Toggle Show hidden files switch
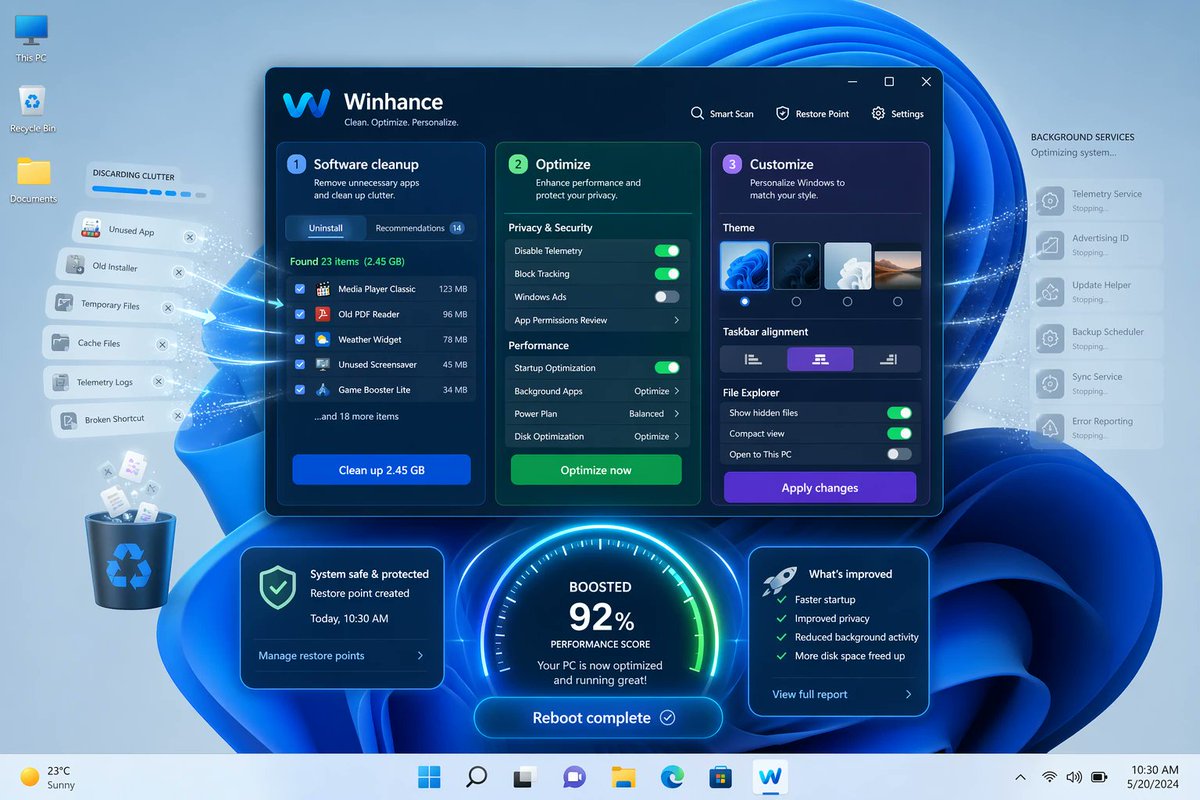The height and width of the screenshot is (800, 1200). click(x=899, y=413)
